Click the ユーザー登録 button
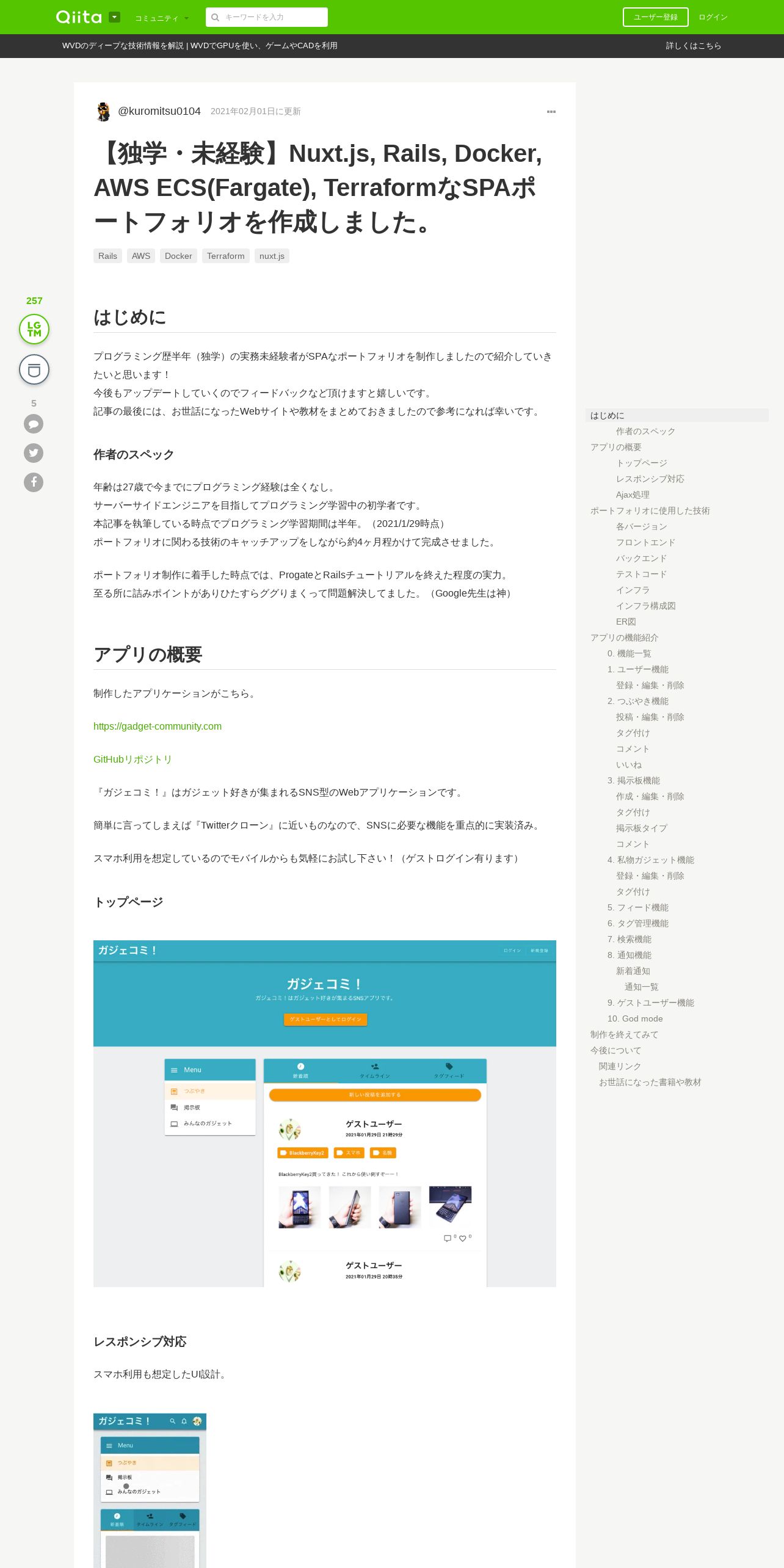784x1568 pixels. point(655,17)
